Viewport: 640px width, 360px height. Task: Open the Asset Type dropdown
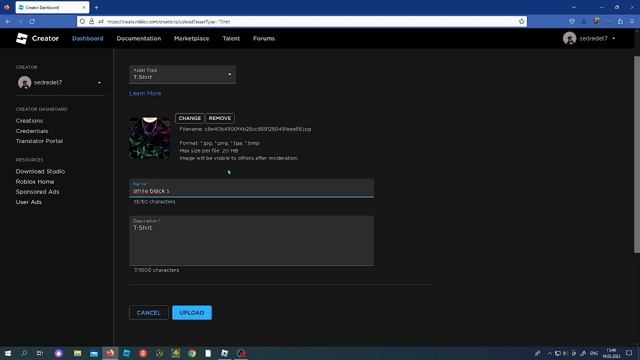[x=182, y=74]
